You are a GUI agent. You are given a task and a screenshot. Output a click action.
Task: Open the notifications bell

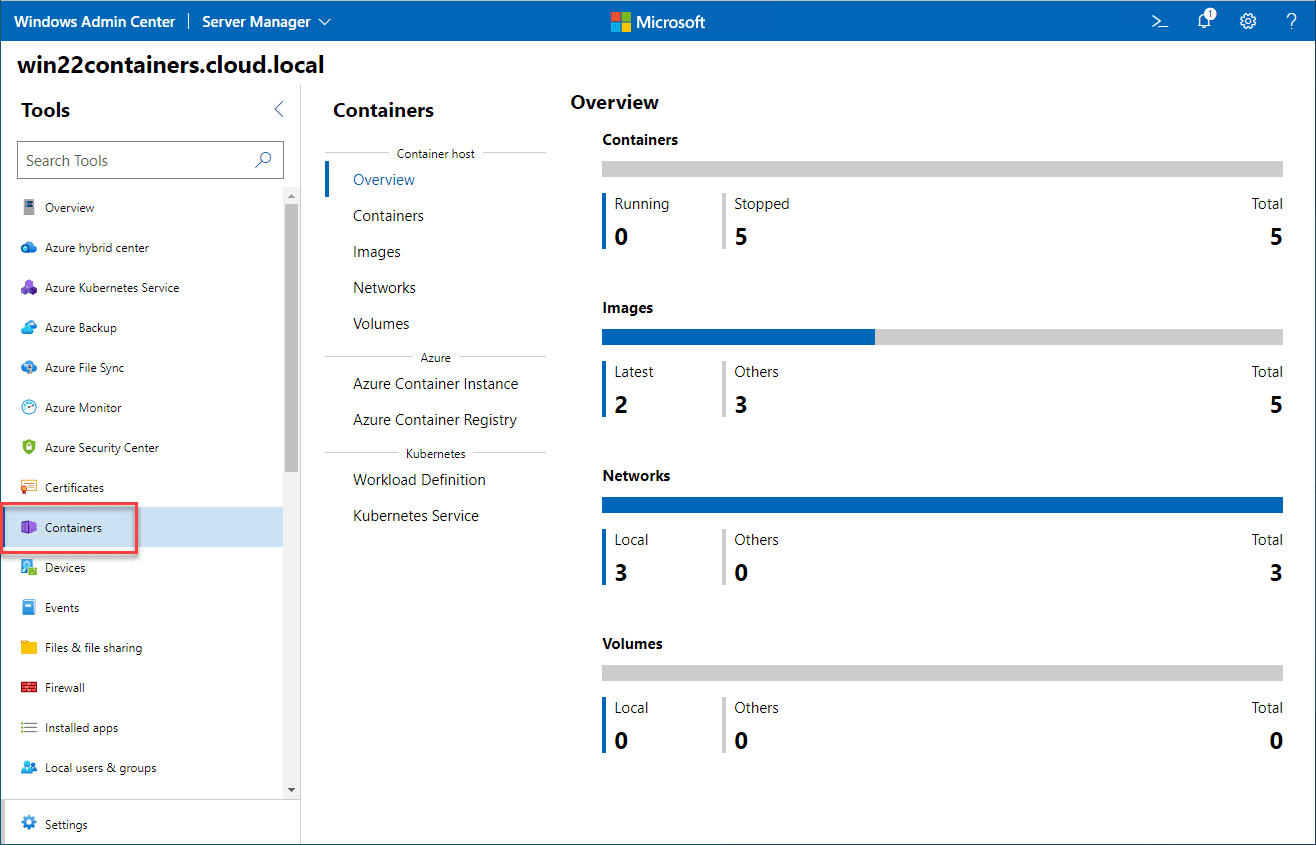coord(1205,21)
